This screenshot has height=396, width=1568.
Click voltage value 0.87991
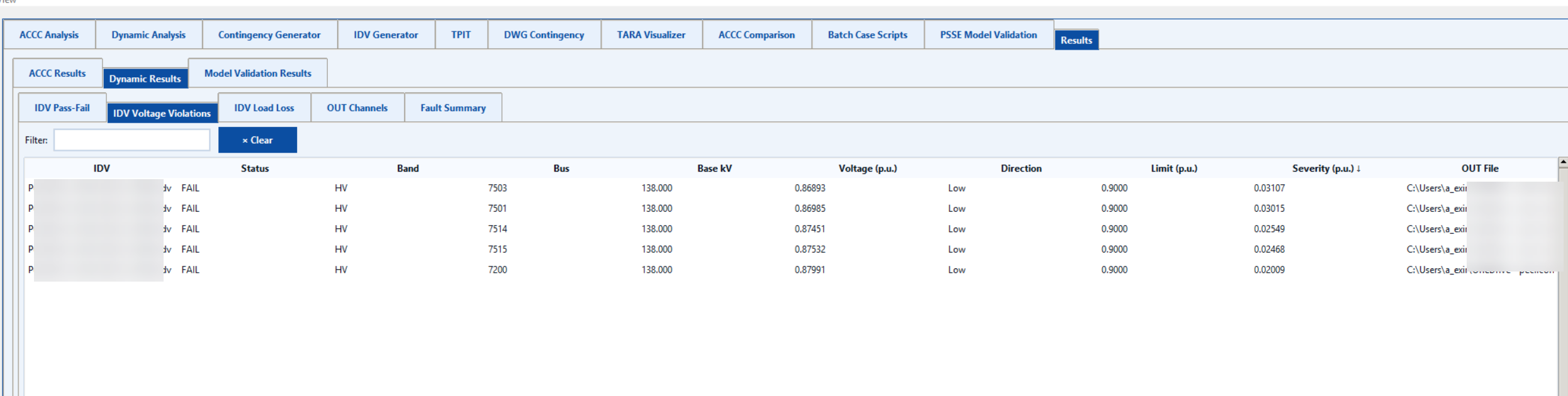[x=810, y=270]
